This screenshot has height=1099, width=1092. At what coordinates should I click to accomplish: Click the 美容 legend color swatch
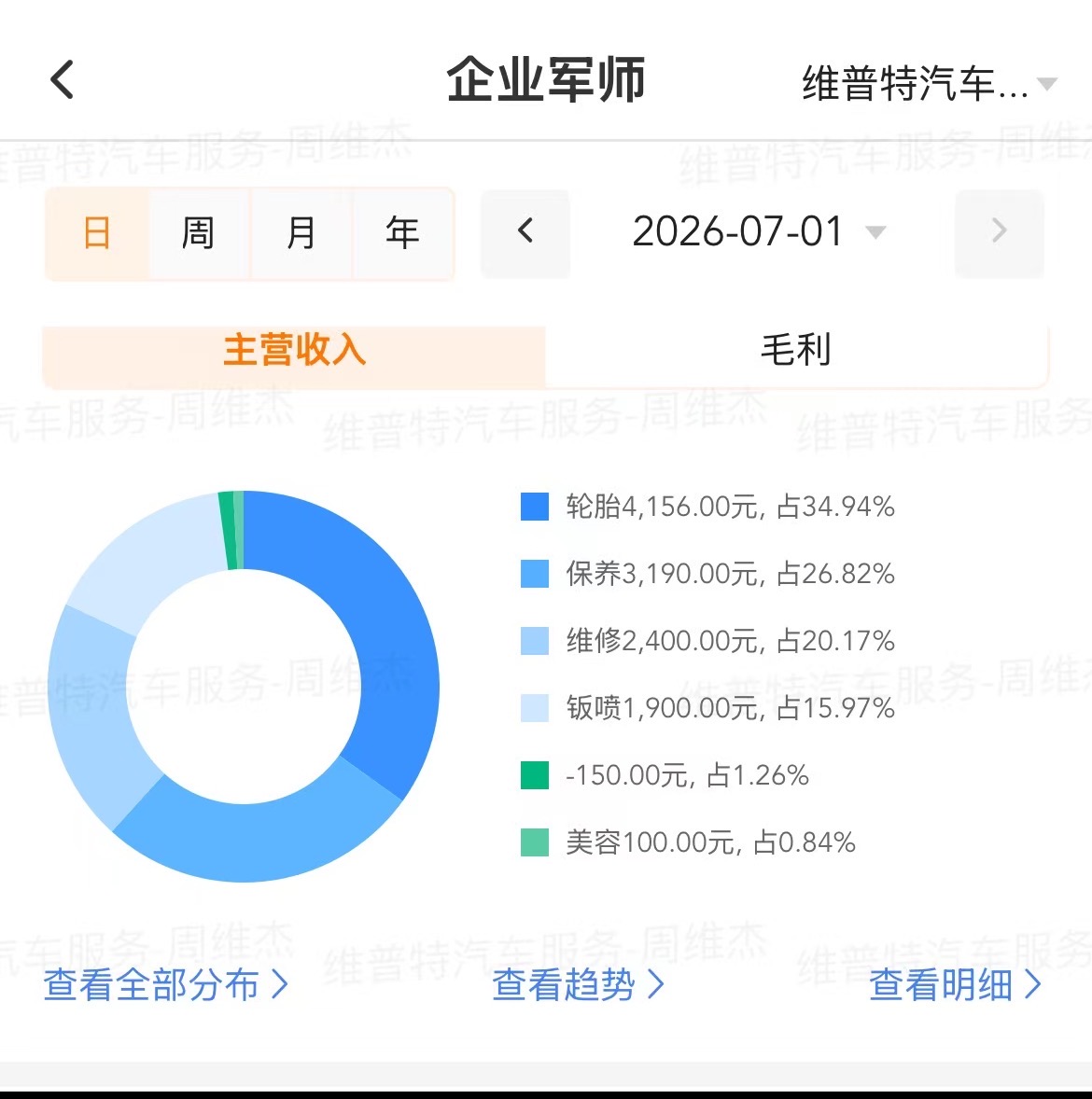pyautogui.click(x=535, y=842)
